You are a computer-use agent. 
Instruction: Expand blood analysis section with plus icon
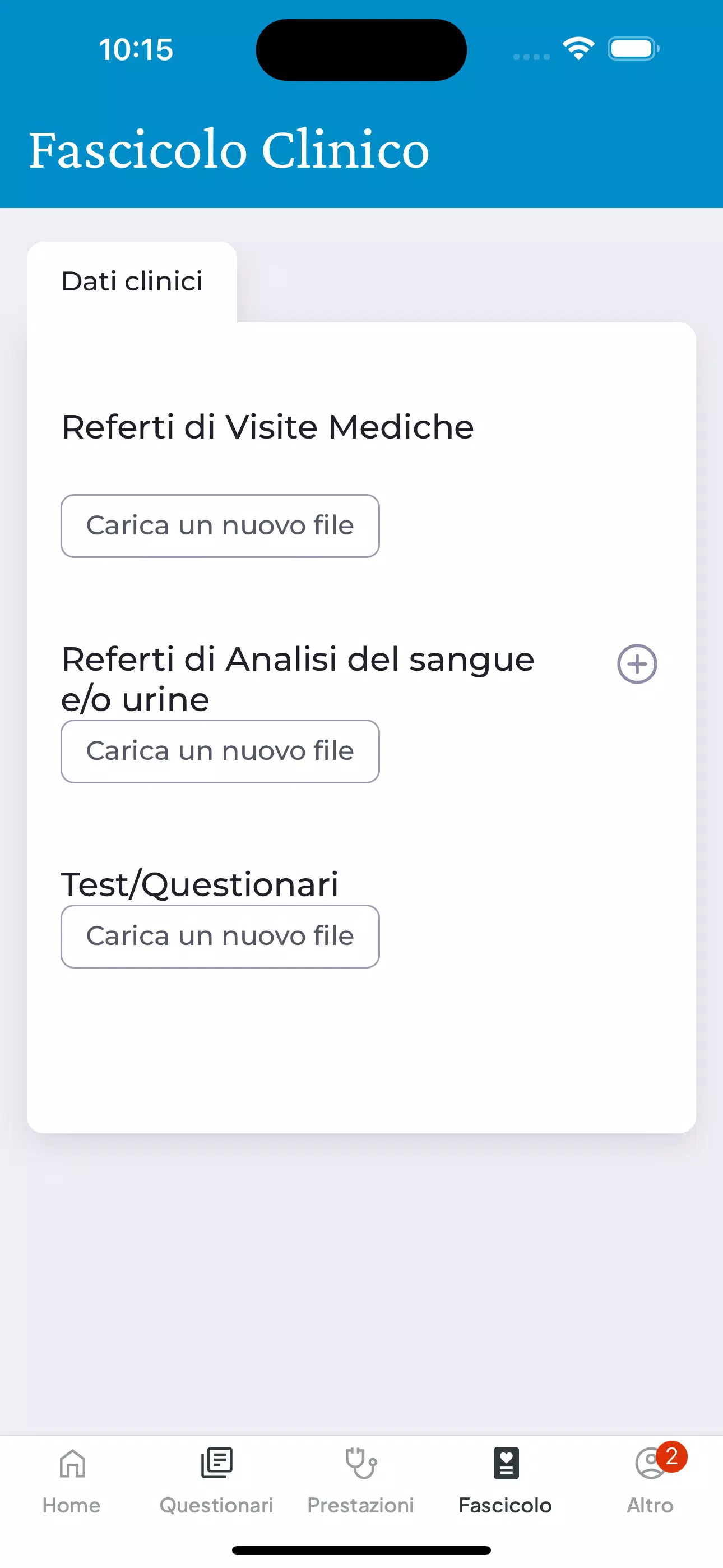pos(637,664)
